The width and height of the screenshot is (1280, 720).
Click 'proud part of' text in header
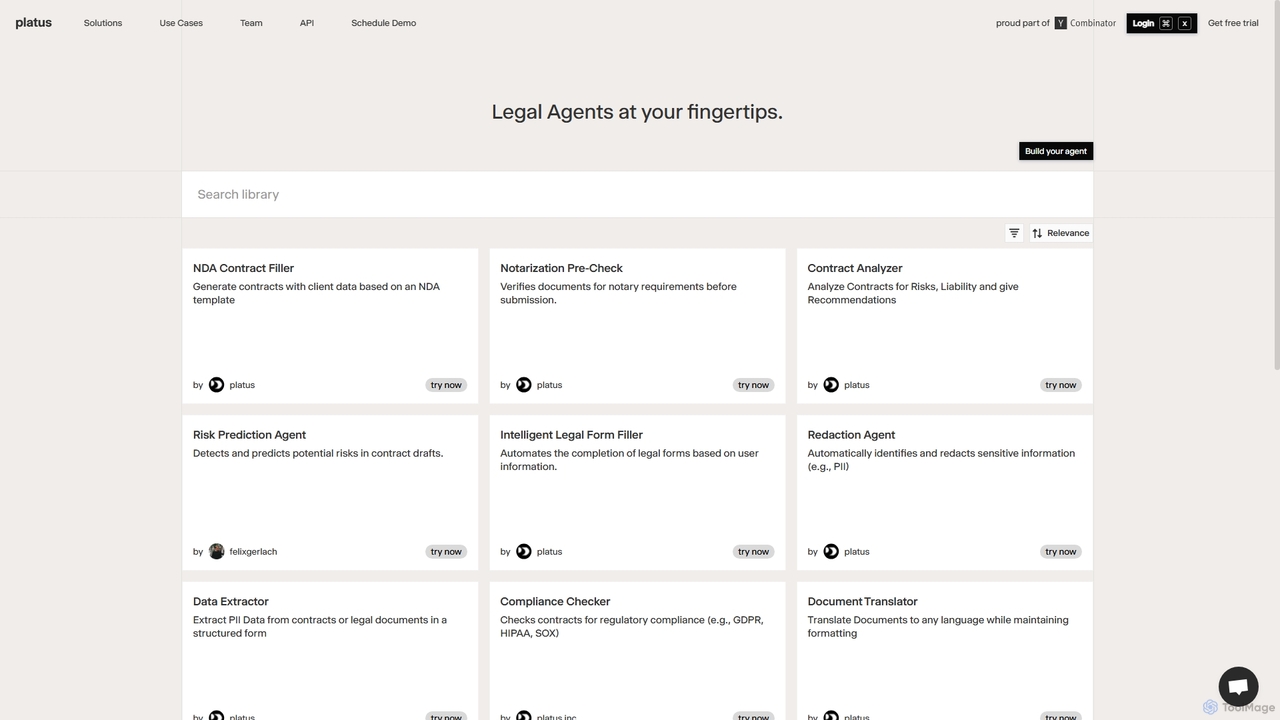click(x=1023, y=23)
